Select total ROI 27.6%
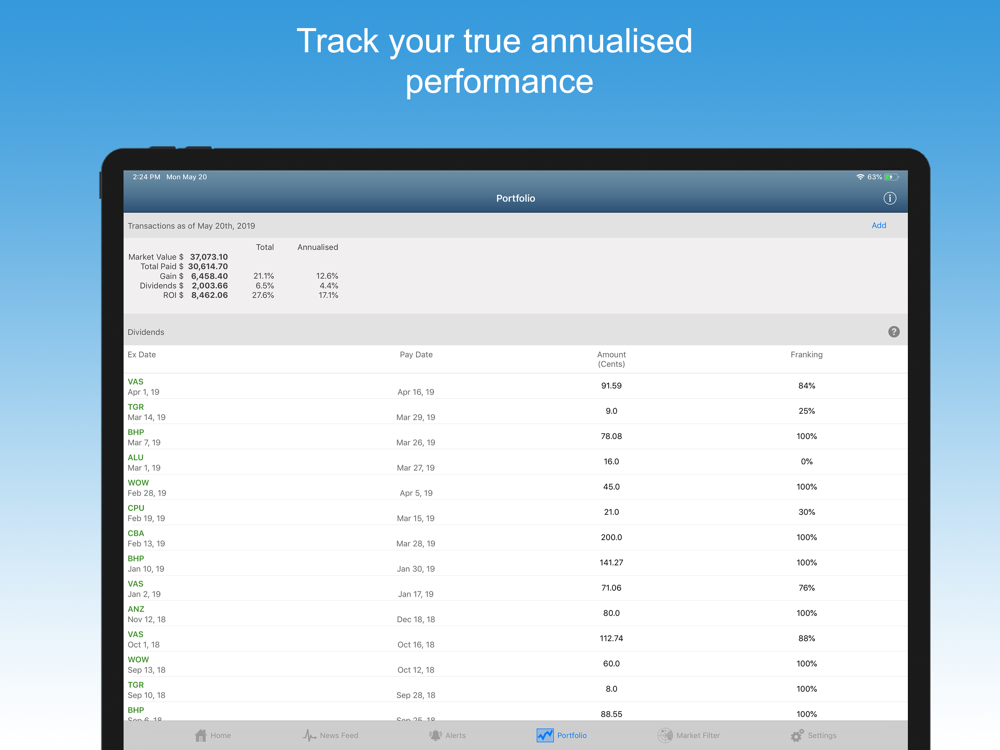The image size is (1000, 750). click(x=263, y=295)
